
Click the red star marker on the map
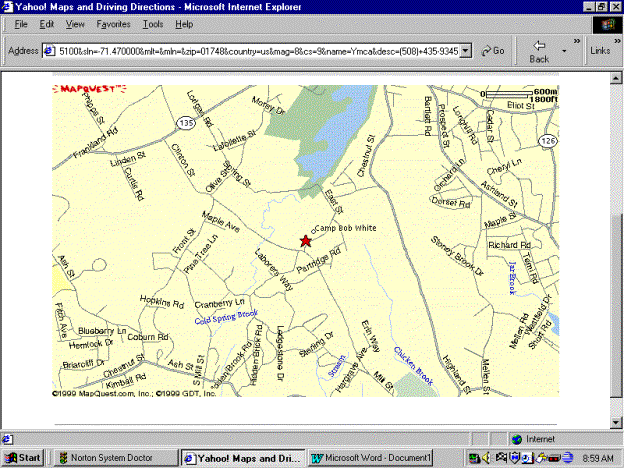pyautogui.click(x=305, y=241)
